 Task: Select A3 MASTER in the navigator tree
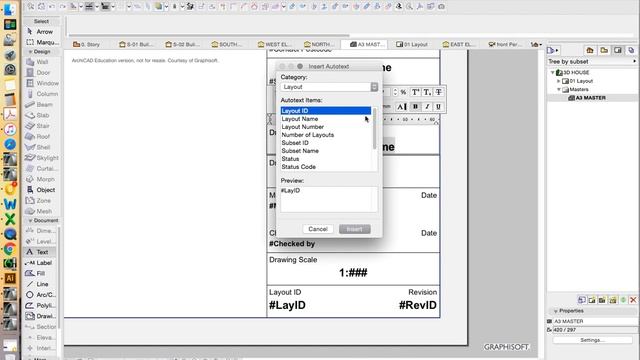591,98
